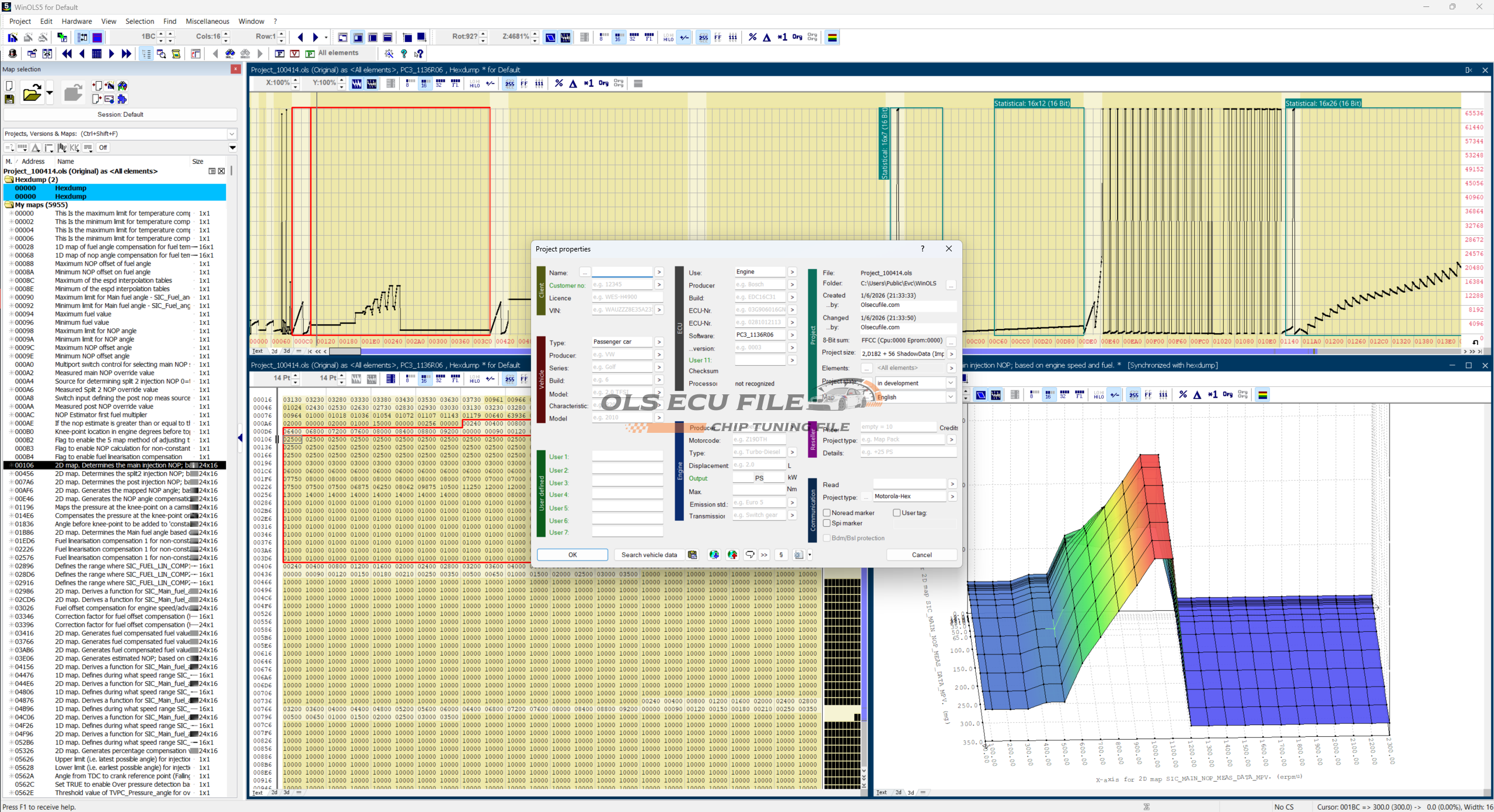Open the Project state dropdown
The height and width of the screenshot is (812, 1494).
[950, 383]
